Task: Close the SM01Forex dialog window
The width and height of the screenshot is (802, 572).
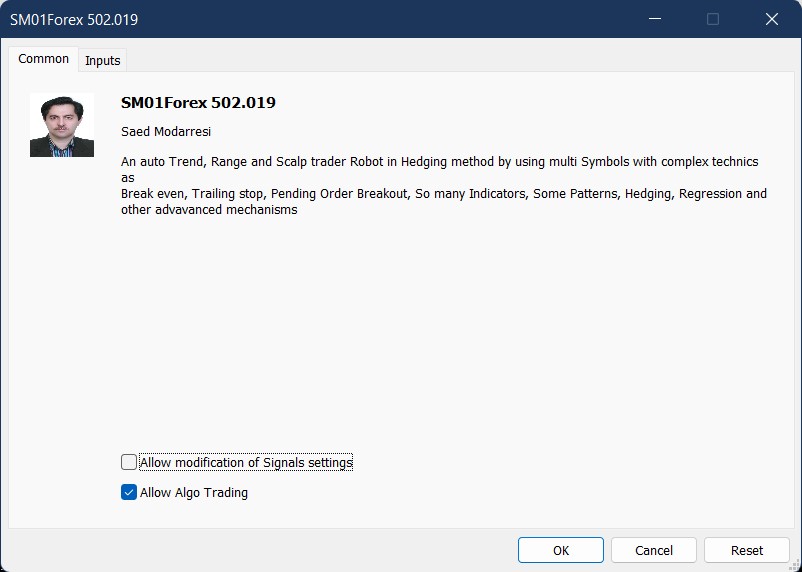Action: pos(771,19)
